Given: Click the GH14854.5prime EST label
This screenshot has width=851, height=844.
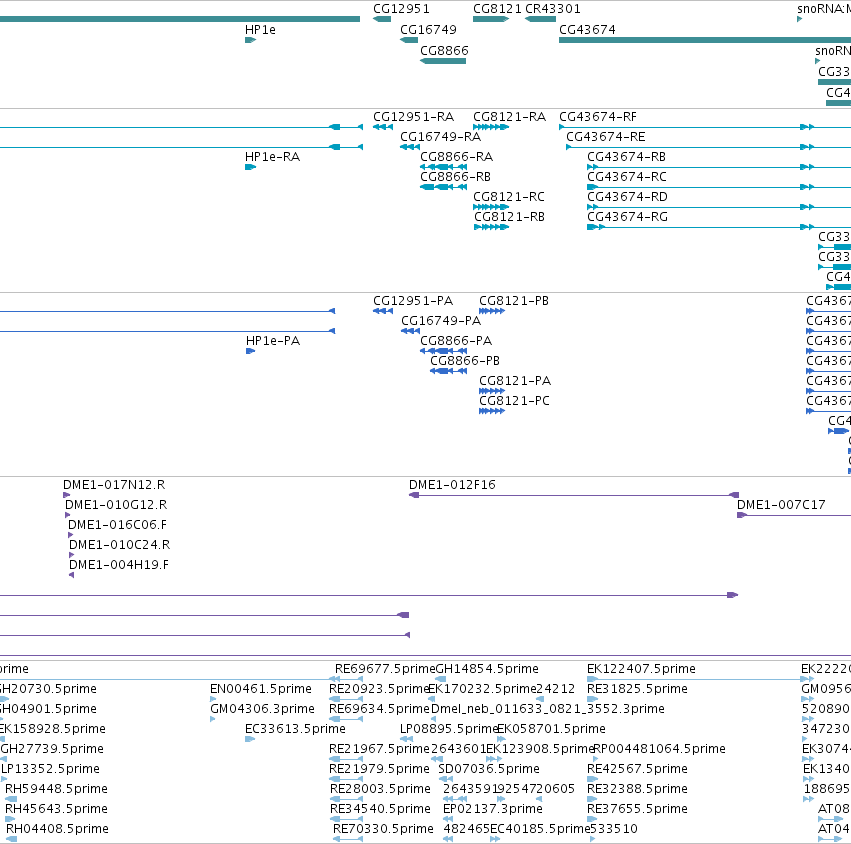Looking at the screenshot, I should [x=487, y=669].
